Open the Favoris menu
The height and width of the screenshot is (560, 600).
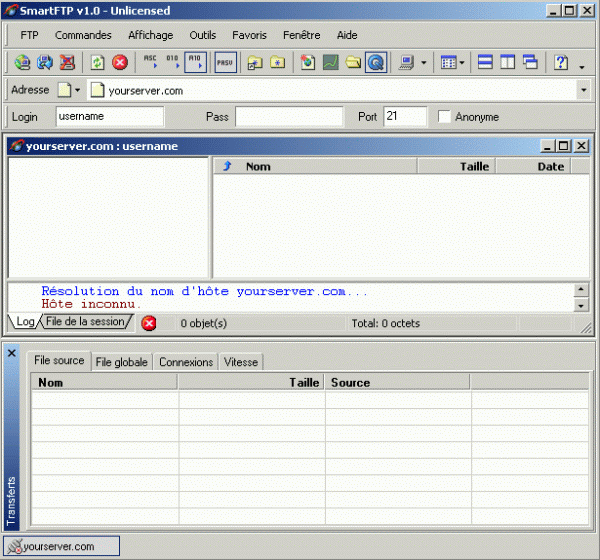[249, 35]
